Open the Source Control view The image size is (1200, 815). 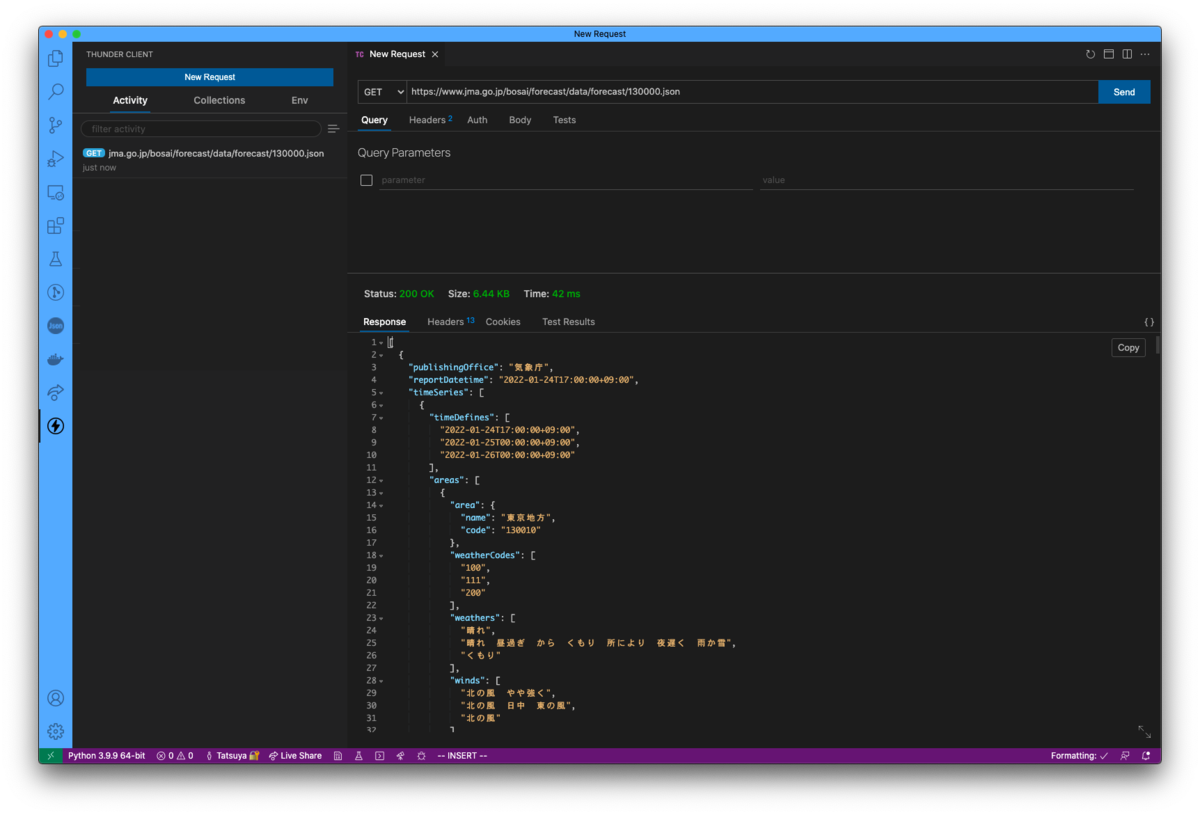coord(56,125)
